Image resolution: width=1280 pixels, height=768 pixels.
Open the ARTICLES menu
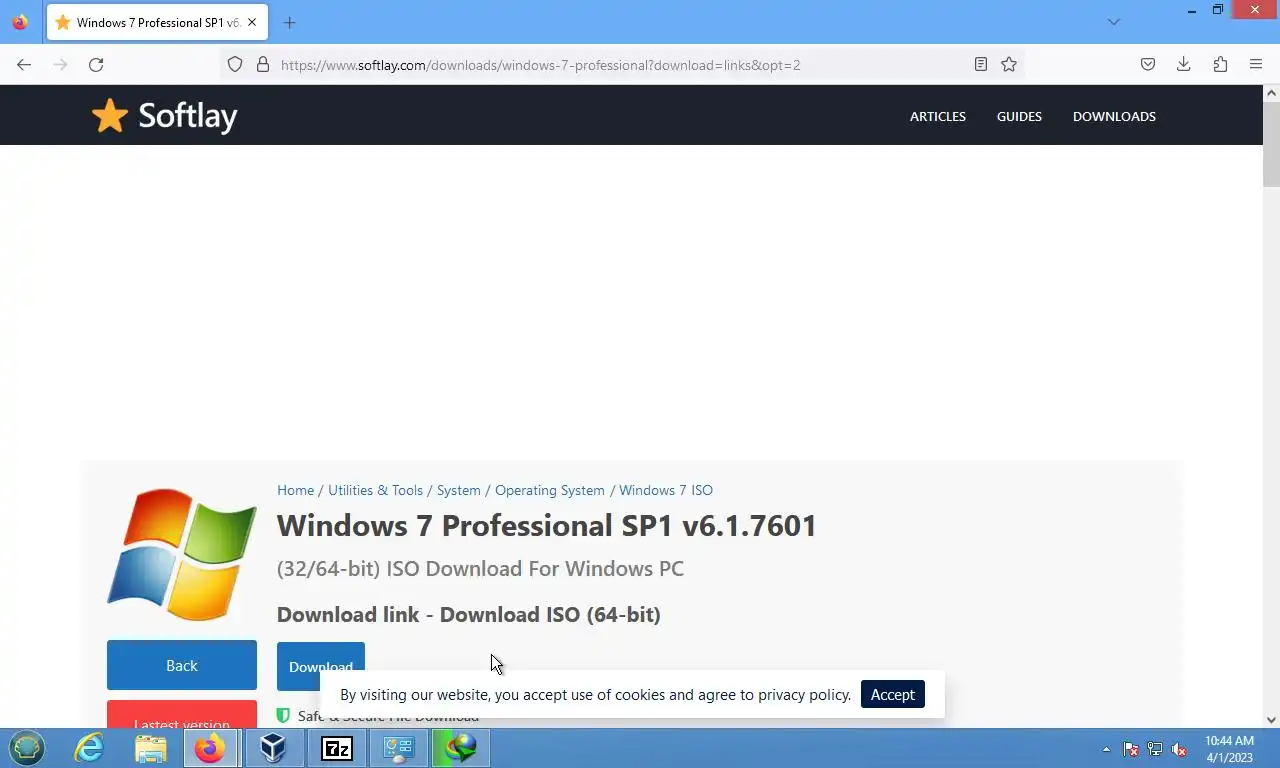[x=938, y=116]
